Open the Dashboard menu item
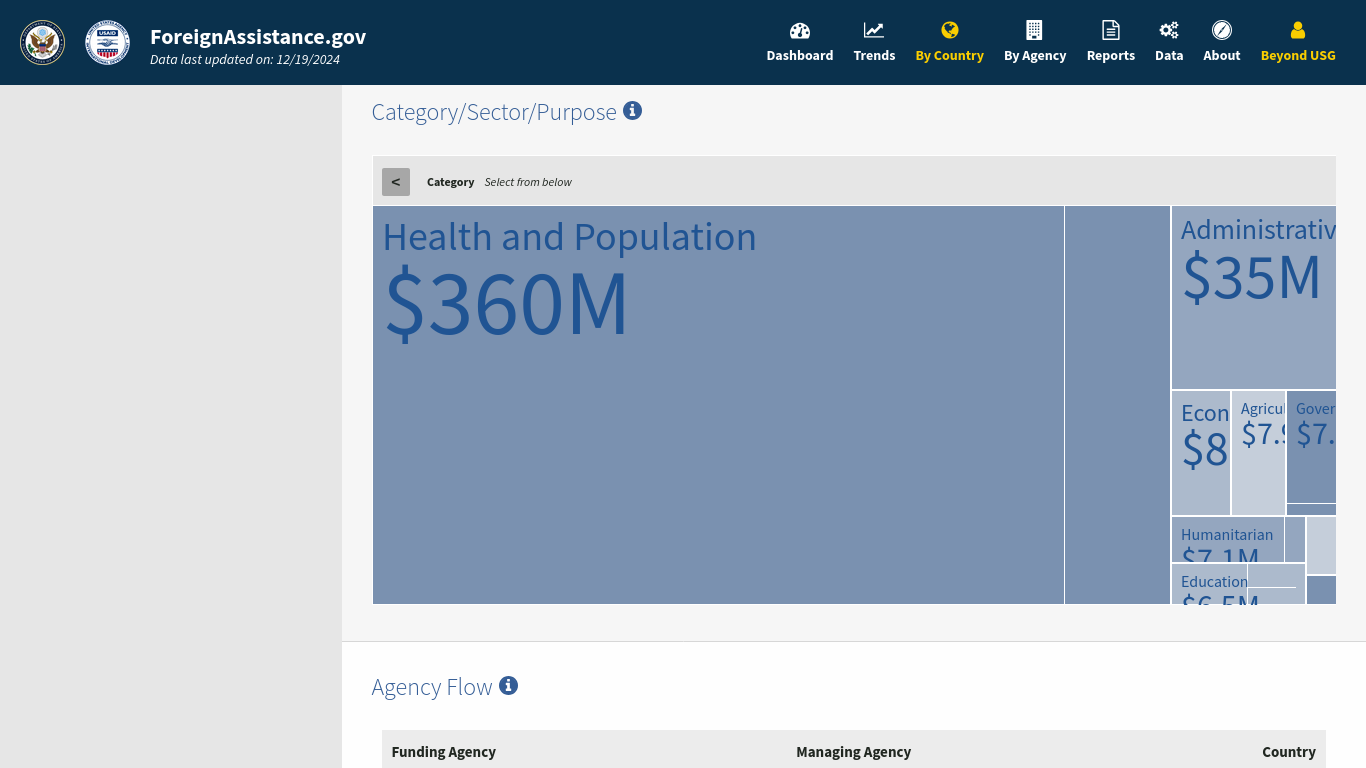Image resolution: width=1366 pixels, height=768 pixels. pyautogui.click(x=800, y=56)
